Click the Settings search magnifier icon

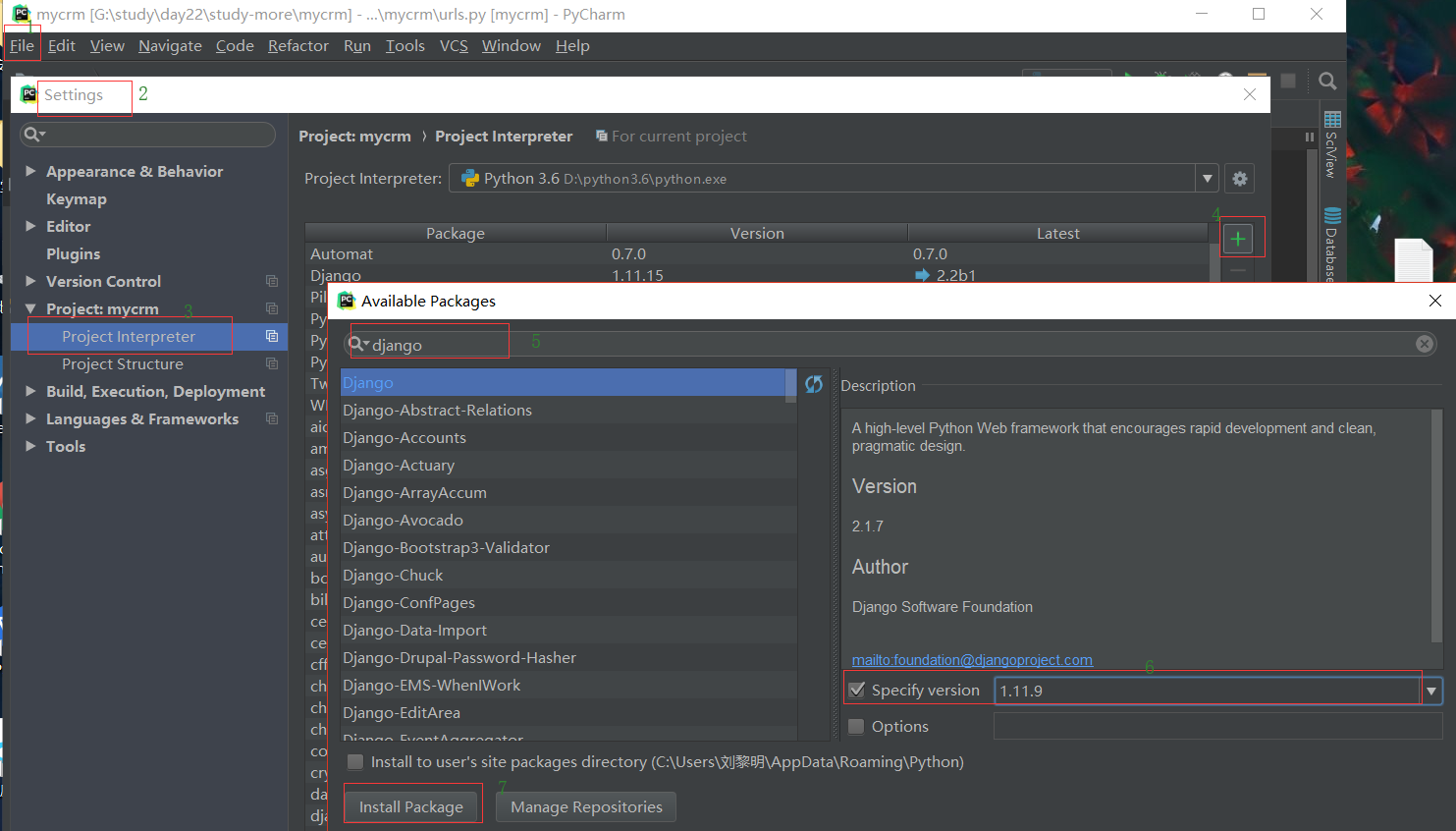point(34,135)
